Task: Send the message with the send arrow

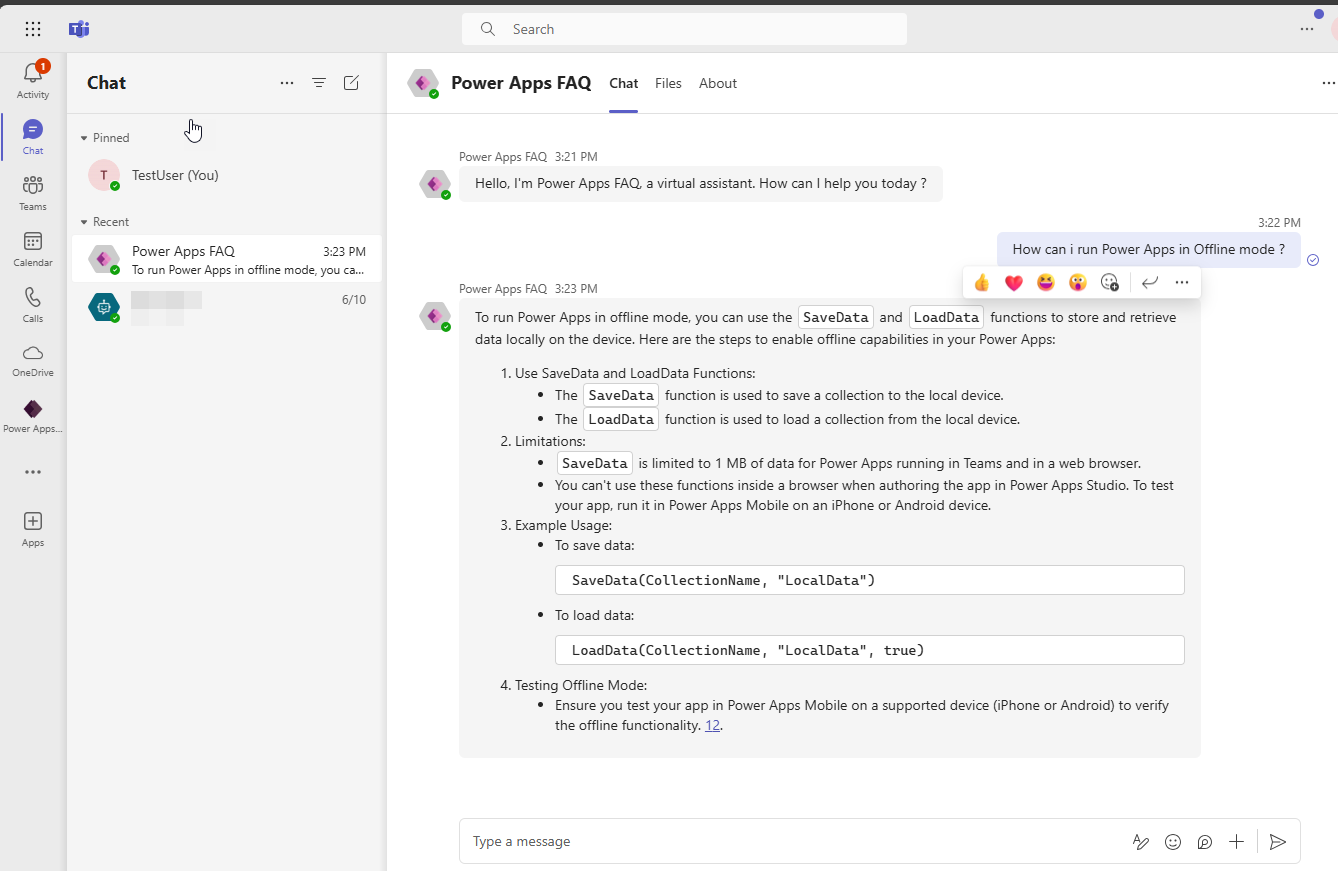Action: tap(1277, 841)
